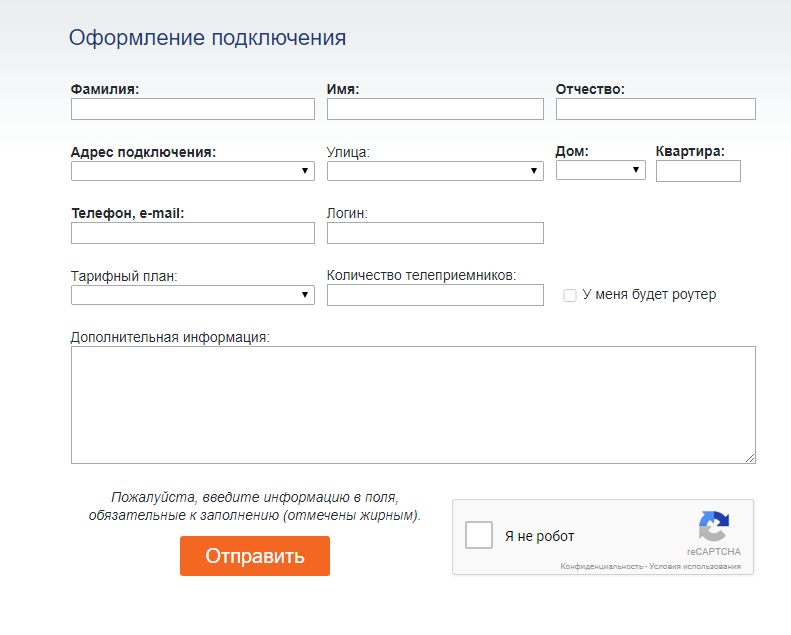Click the Фамилия input field
791x635 pixels.
click(193, 109)
